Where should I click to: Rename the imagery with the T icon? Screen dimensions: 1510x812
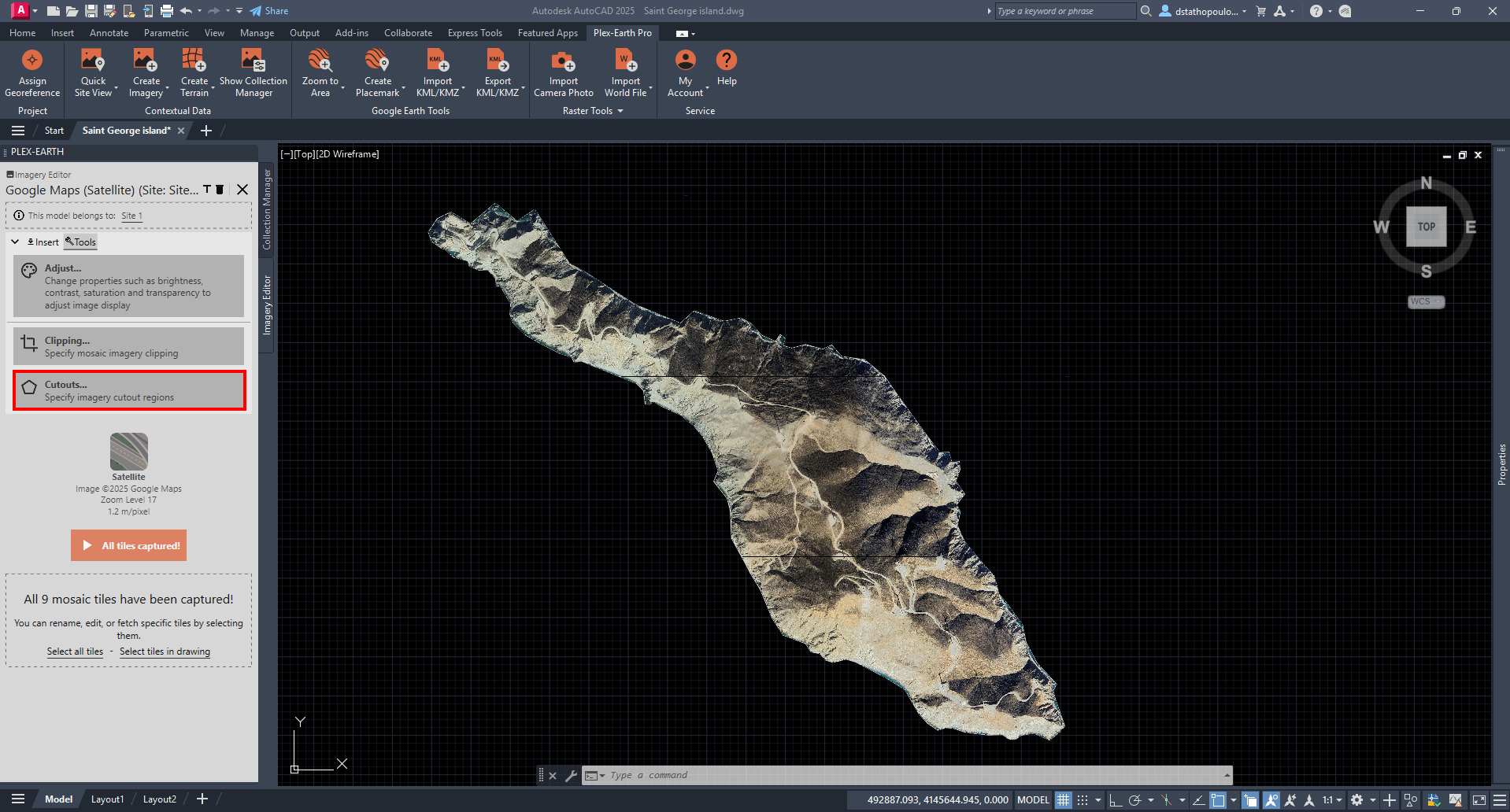207,190
